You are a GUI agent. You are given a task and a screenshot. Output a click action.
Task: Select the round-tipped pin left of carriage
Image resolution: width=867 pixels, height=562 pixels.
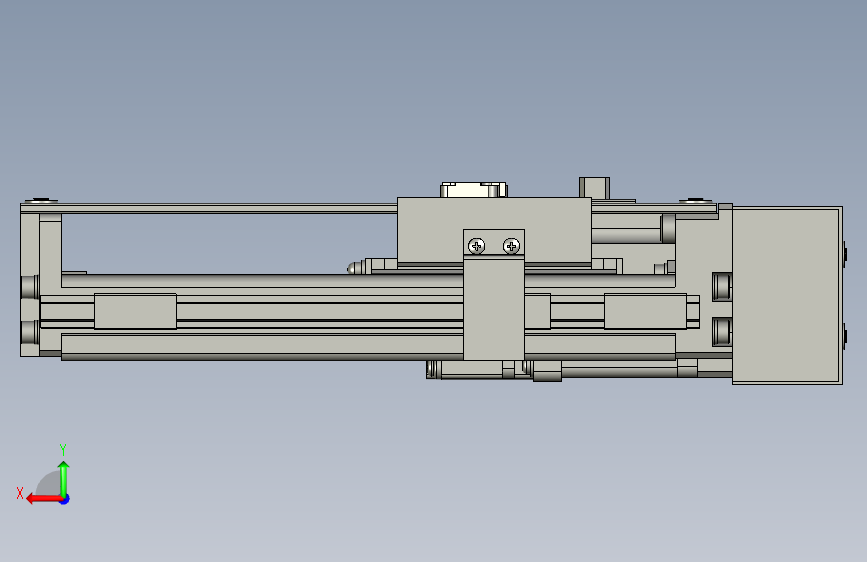pyautogui.click(x=356, y=268)
